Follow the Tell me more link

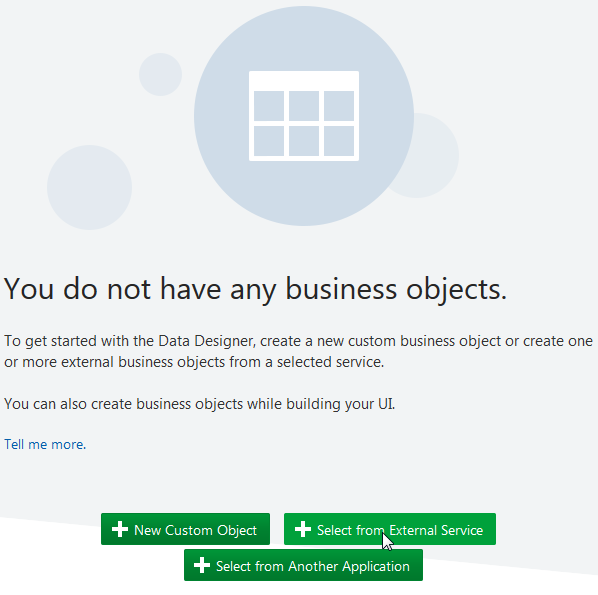[x=45, y=444]
